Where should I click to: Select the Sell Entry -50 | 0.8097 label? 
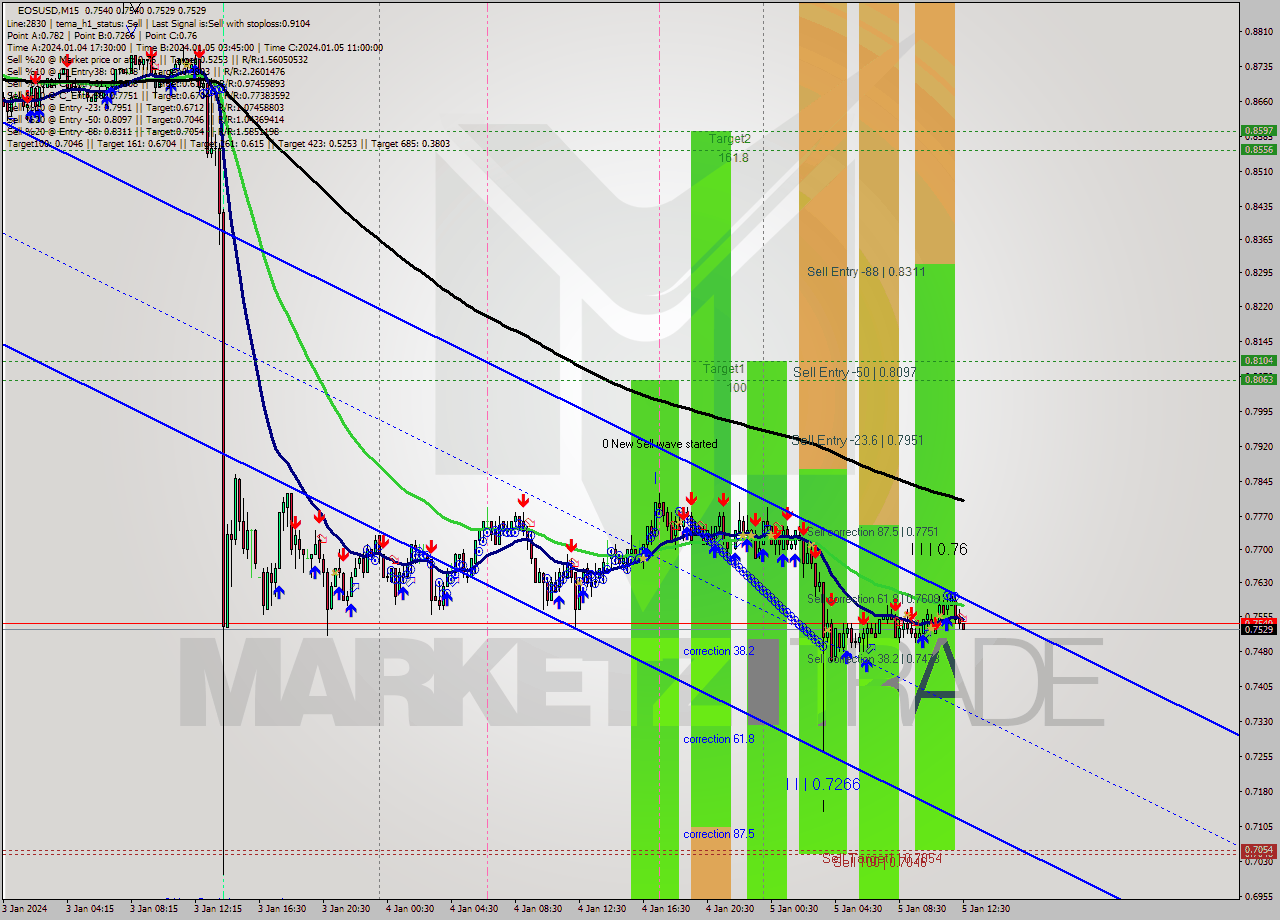click(x=855, y=372)
